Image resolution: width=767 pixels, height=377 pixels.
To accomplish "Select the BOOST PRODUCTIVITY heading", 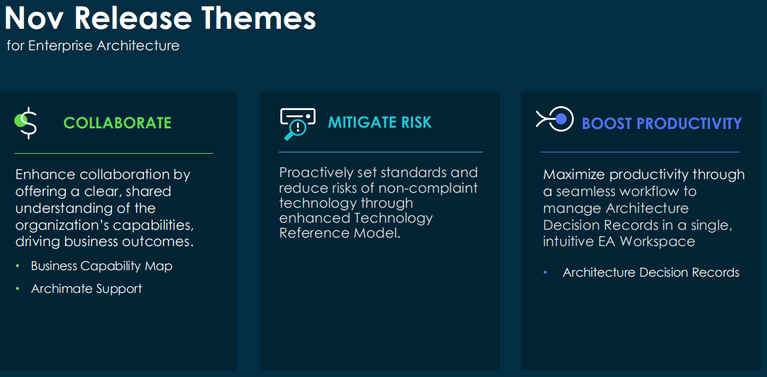I will tap(662, 123).
